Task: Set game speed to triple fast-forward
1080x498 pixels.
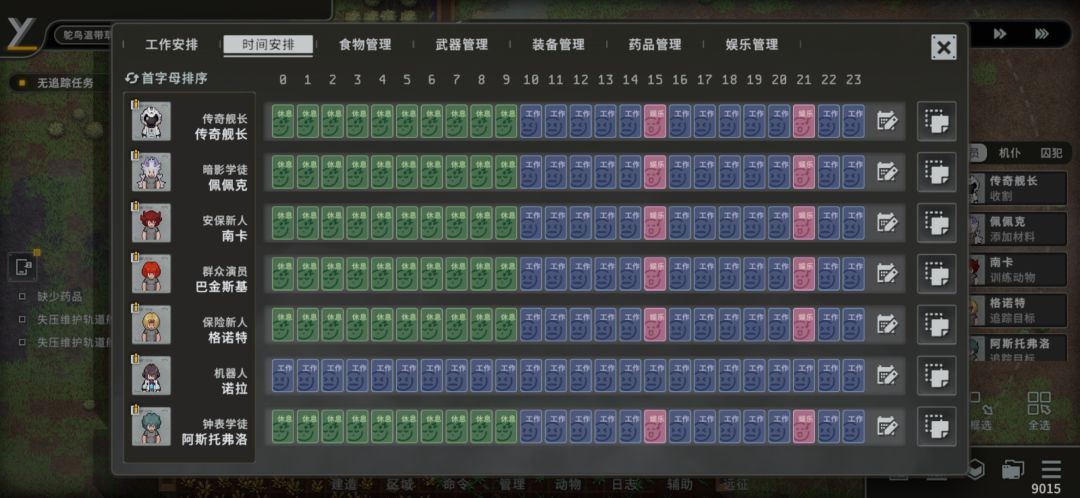Action: coord(1042,34)
